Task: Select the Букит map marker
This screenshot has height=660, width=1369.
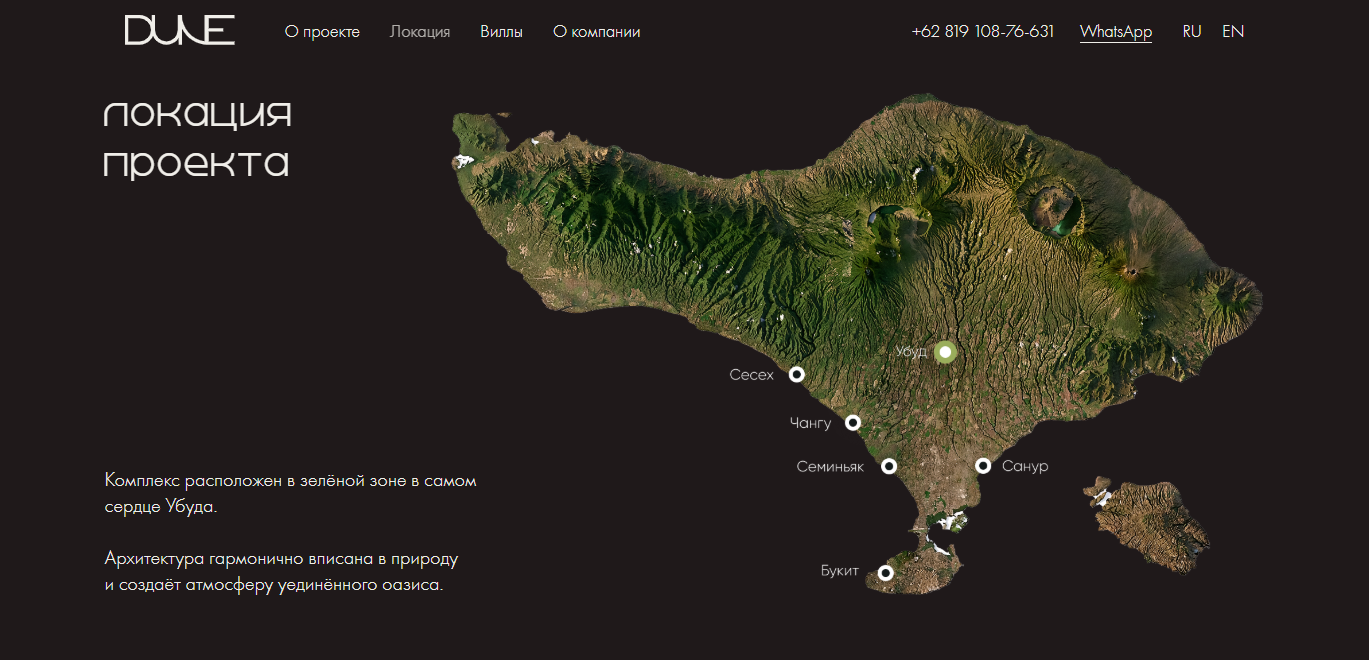Action: click(x=885, y=573)
